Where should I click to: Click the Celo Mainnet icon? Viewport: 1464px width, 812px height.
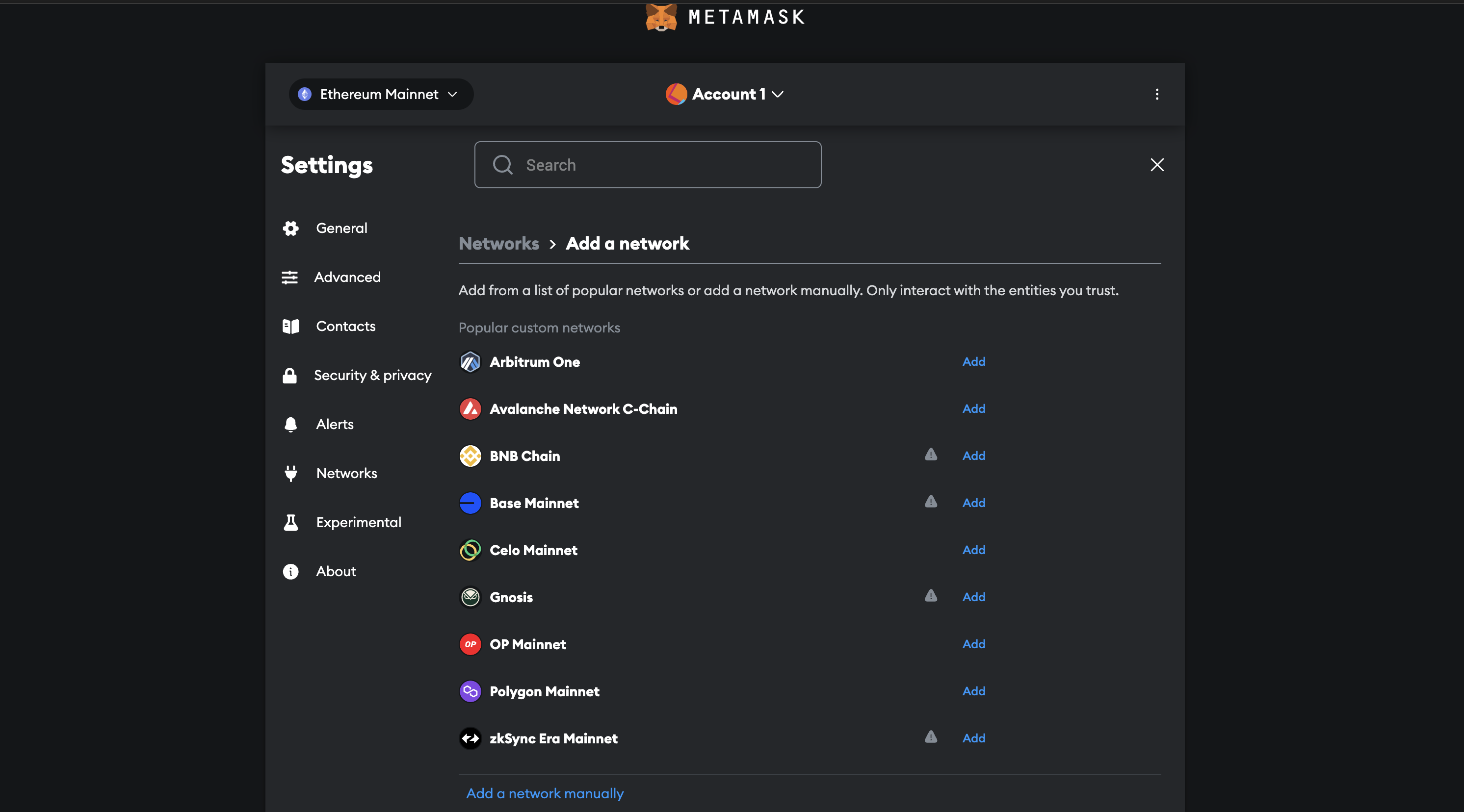coord(470,550)
